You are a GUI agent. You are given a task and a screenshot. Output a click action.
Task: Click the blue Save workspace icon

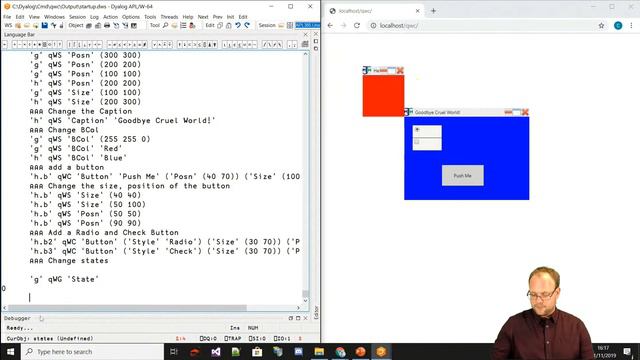pos(44,25)
